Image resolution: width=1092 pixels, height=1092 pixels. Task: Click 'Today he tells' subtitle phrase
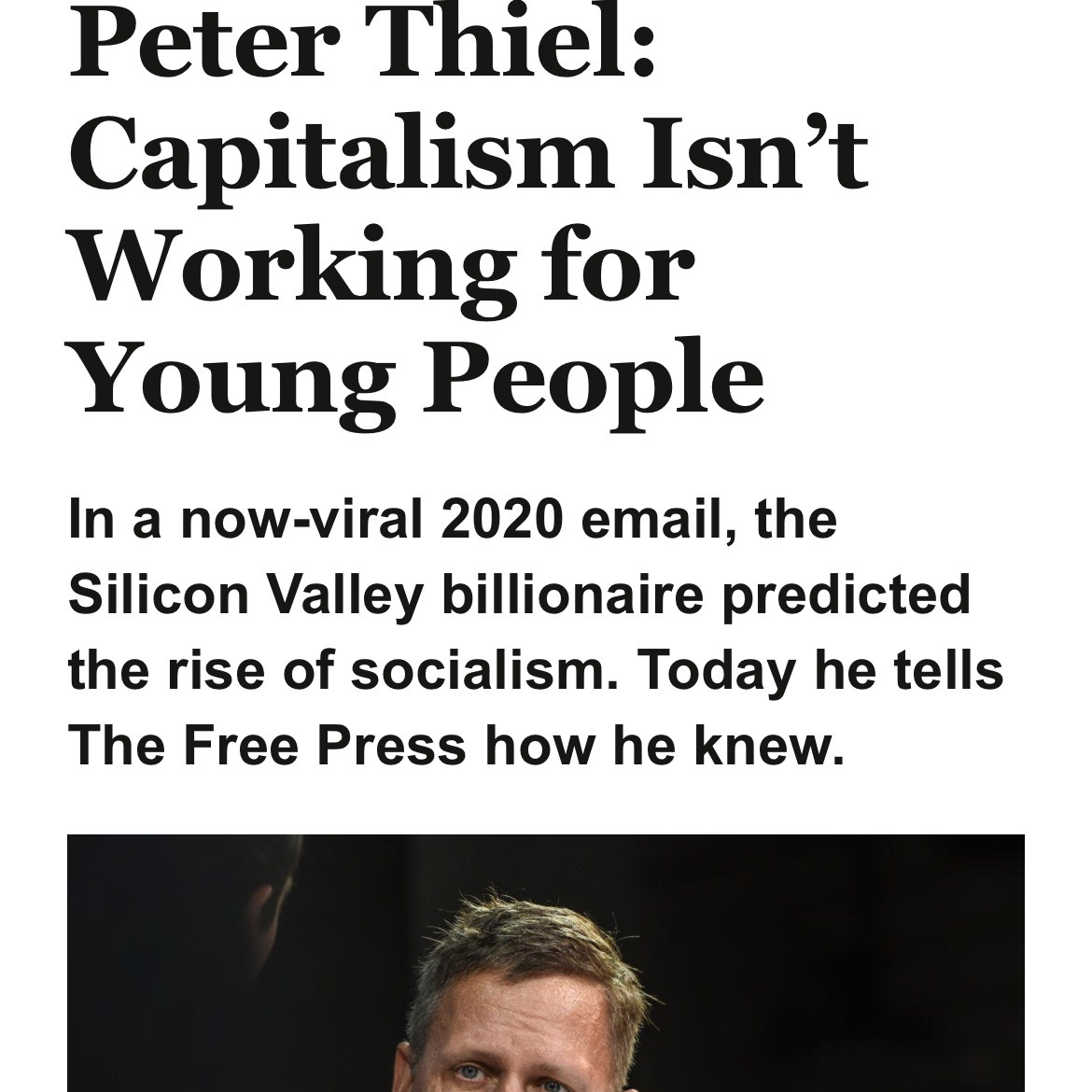coord(819,671)
